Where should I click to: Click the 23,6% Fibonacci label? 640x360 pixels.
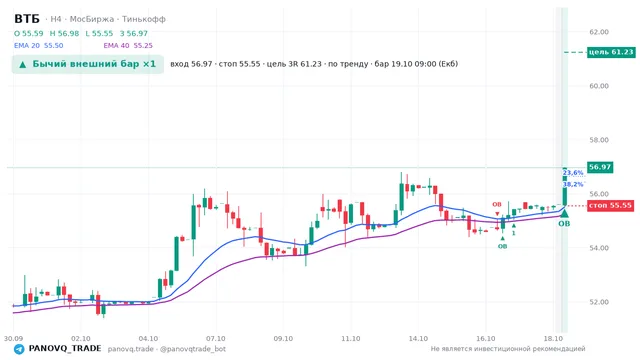pos(573,173)
